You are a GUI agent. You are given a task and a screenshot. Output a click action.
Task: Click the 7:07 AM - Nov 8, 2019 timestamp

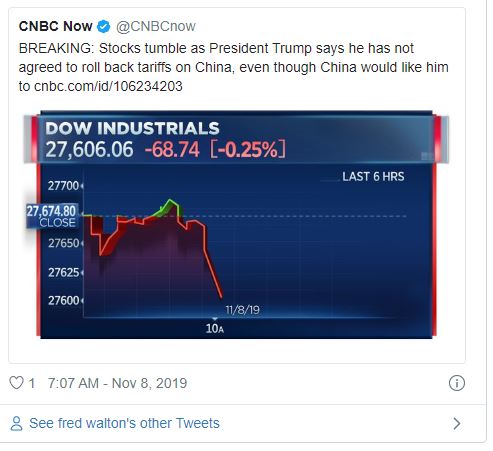(x=117, y=383)
